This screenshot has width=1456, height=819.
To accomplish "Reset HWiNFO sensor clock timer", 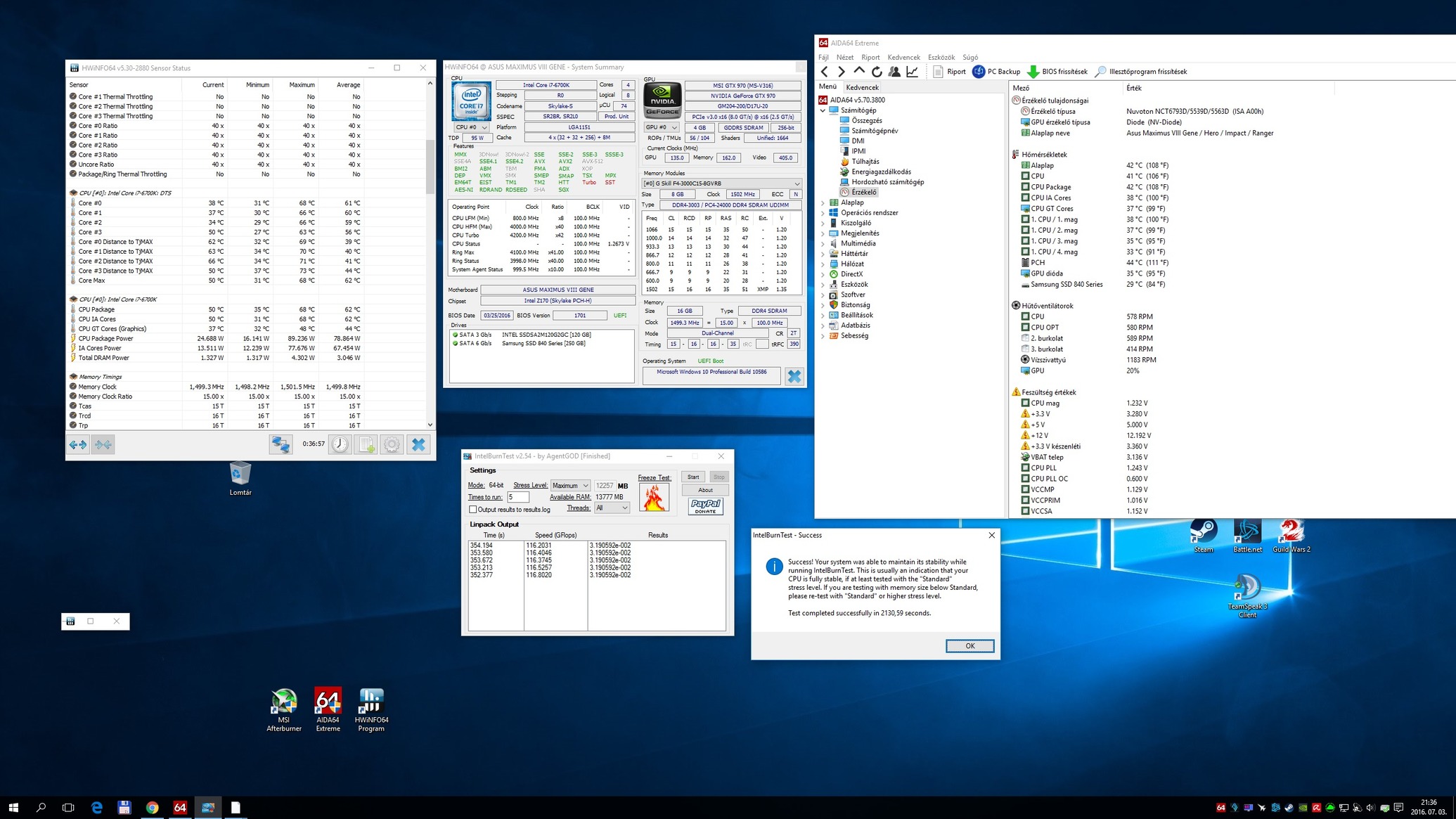I will tap(340, 444).
